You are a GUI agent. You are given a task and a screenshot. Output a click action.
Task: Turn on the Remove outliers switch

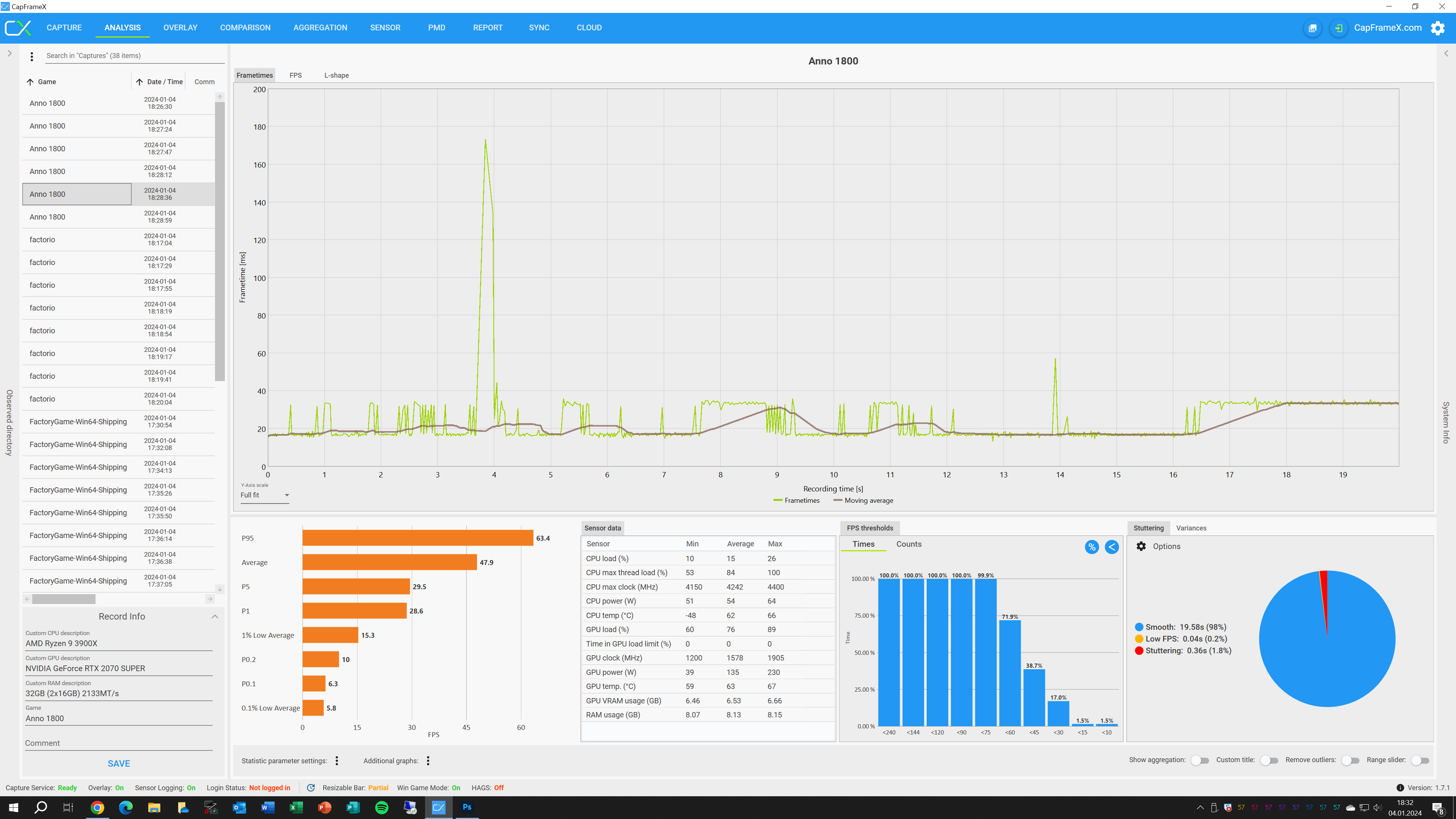pyautogui.click(x=1350, y=760)
